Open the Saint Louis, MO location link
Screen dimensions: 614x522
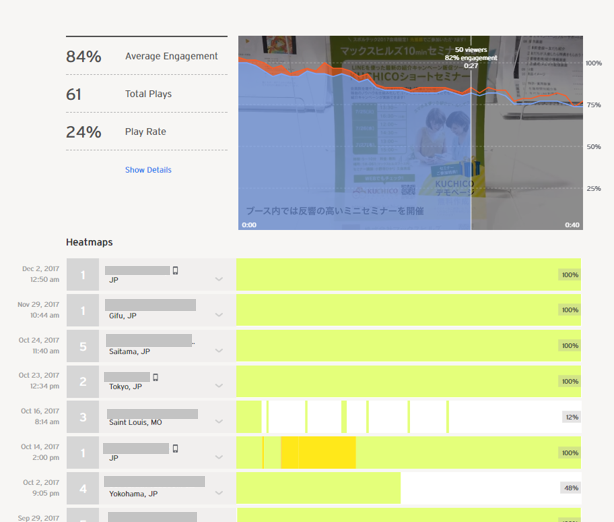135,422
